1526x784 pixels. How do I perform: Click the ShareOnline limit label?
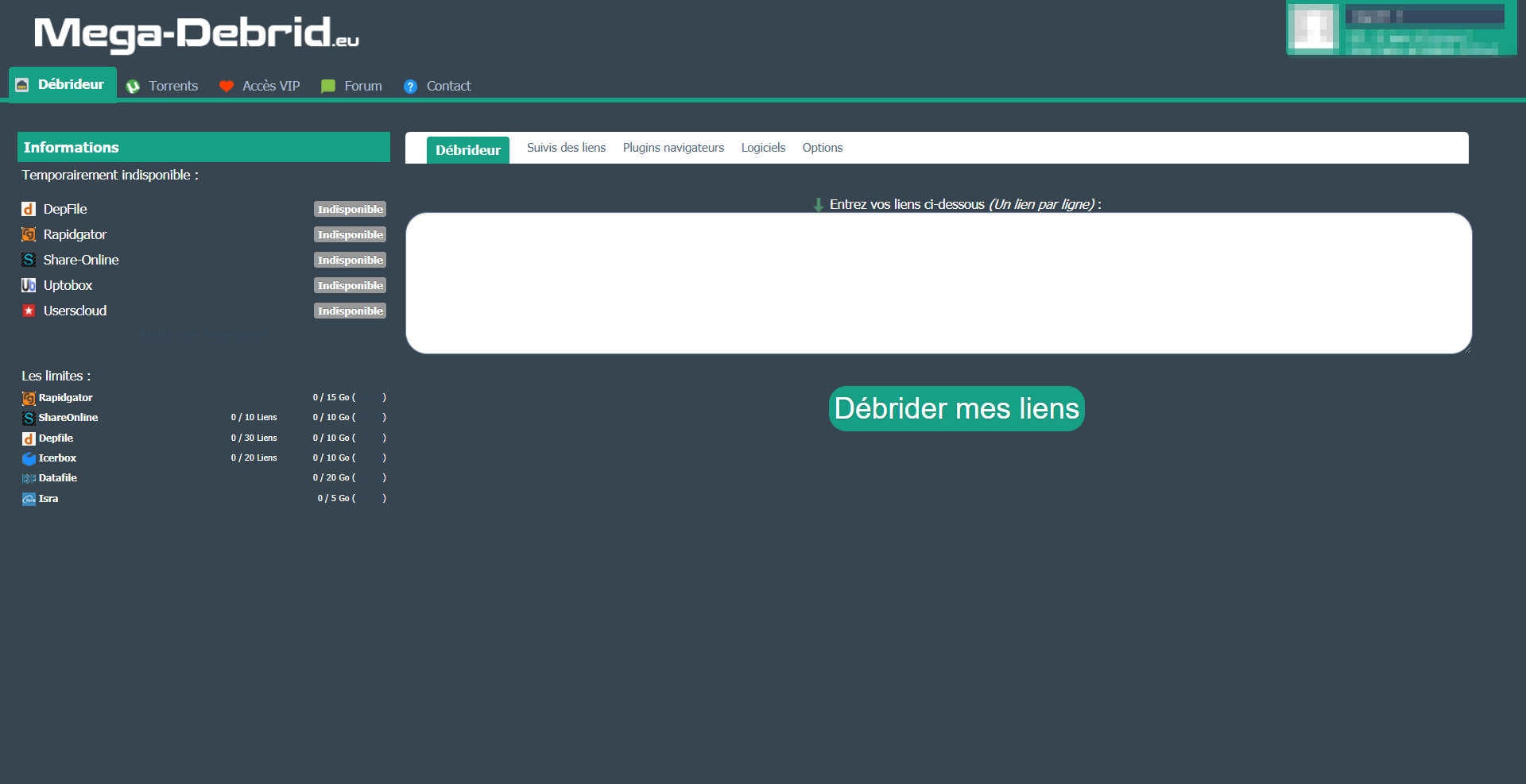pos(68,417)
